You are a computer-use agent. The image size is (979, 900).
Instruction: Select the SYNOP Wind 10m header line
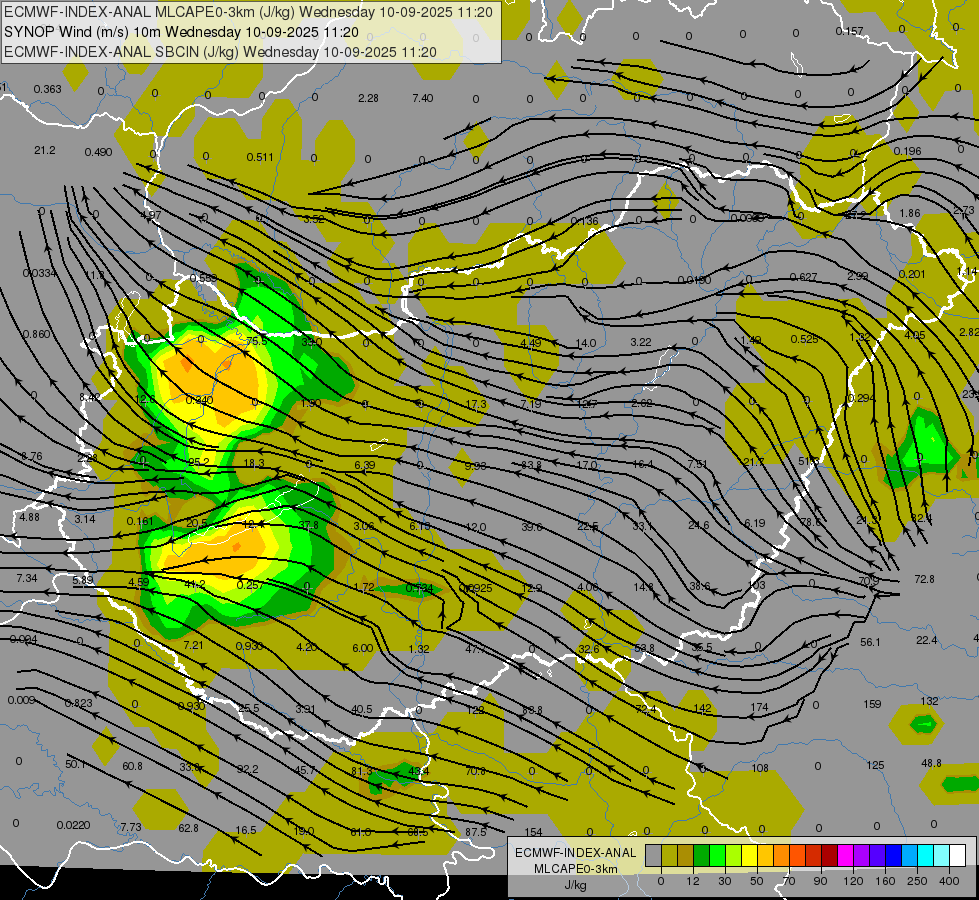[181, 32]
